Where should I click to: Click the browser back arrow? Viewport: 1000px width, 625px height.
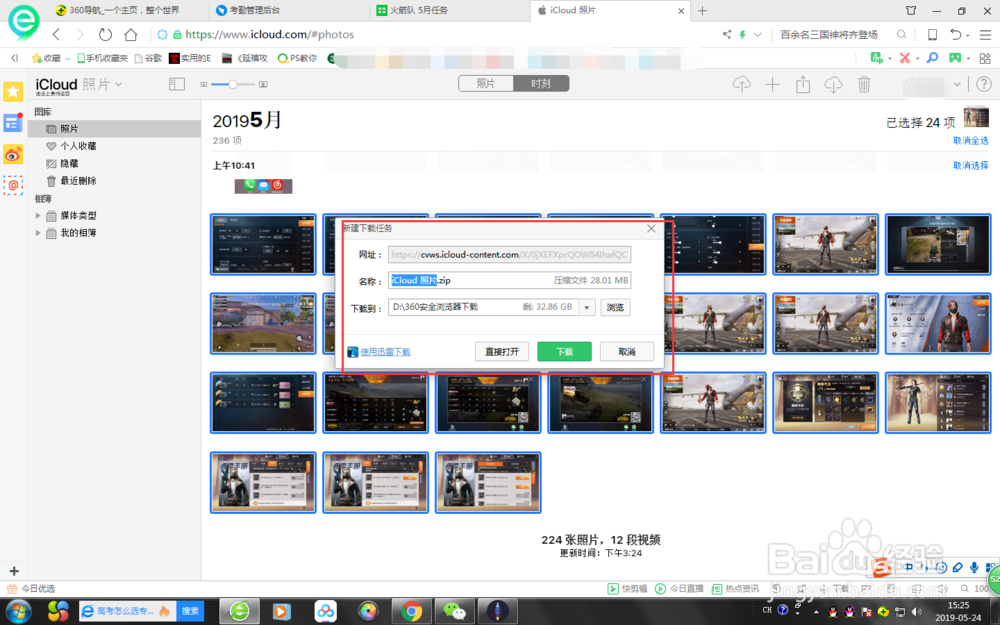coord(57,34)
